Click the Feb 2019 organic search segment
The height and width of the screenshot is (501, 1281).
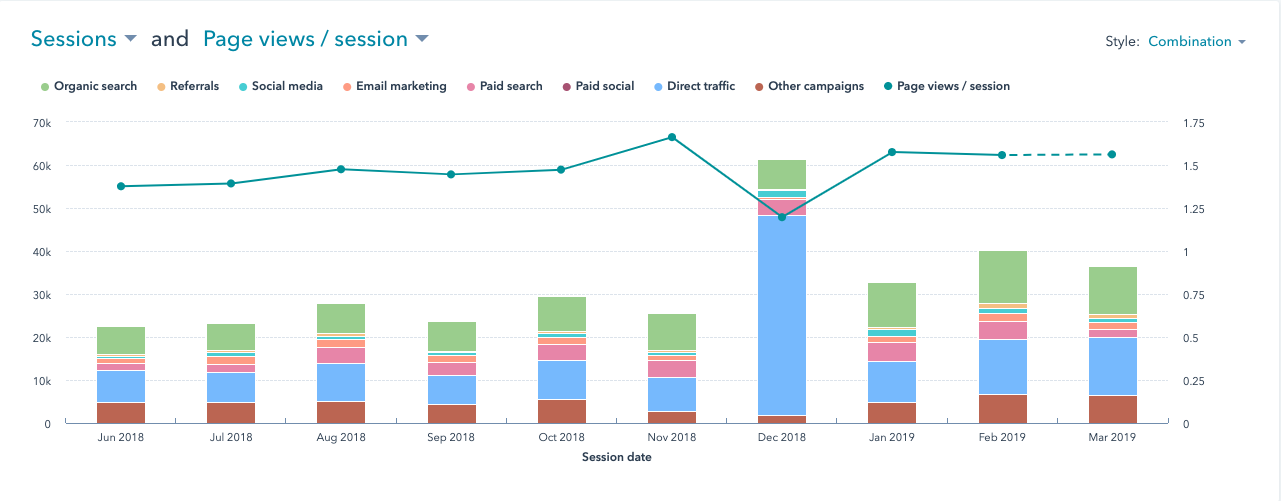point(1002,277)
